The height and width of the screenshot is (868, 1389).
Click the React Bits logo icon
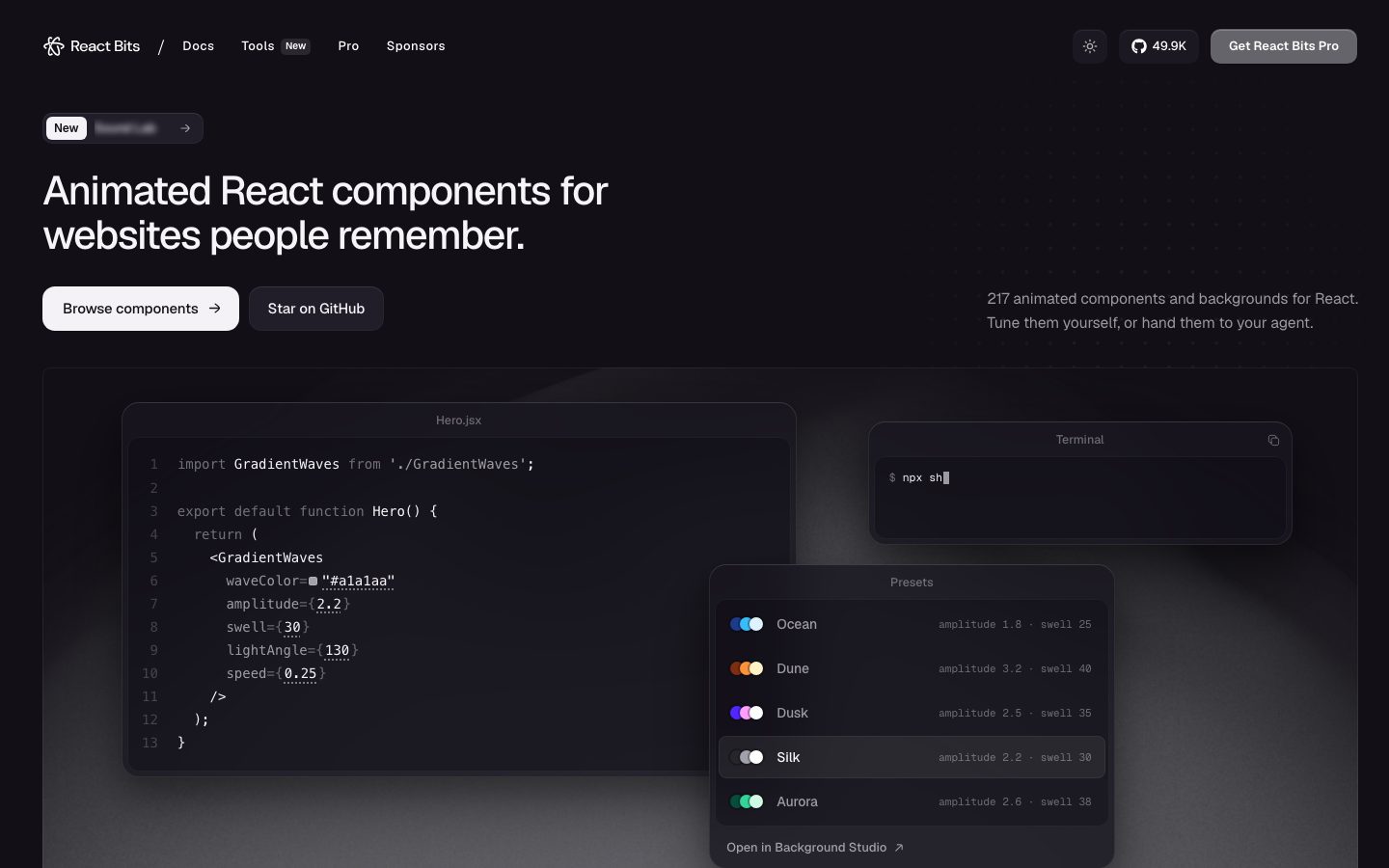click(x=54, y=46)
